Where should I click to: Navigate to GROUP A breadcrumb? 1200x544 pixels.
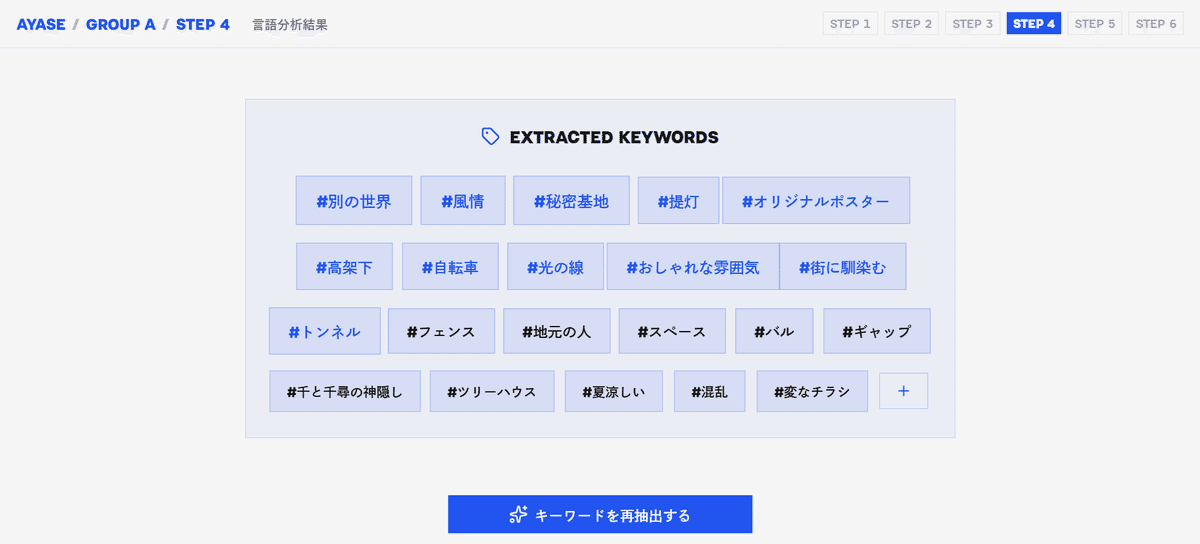(121, 24)
